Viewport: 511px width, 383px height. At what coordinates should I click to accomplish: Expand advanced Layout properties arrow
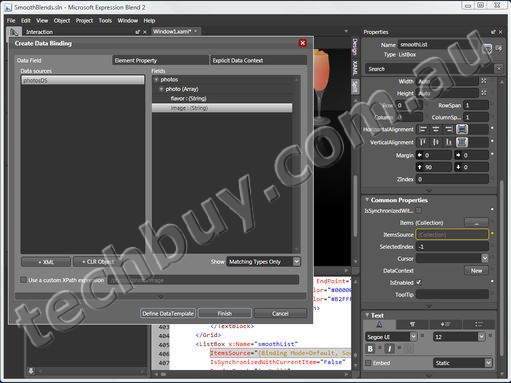[429, 190]
